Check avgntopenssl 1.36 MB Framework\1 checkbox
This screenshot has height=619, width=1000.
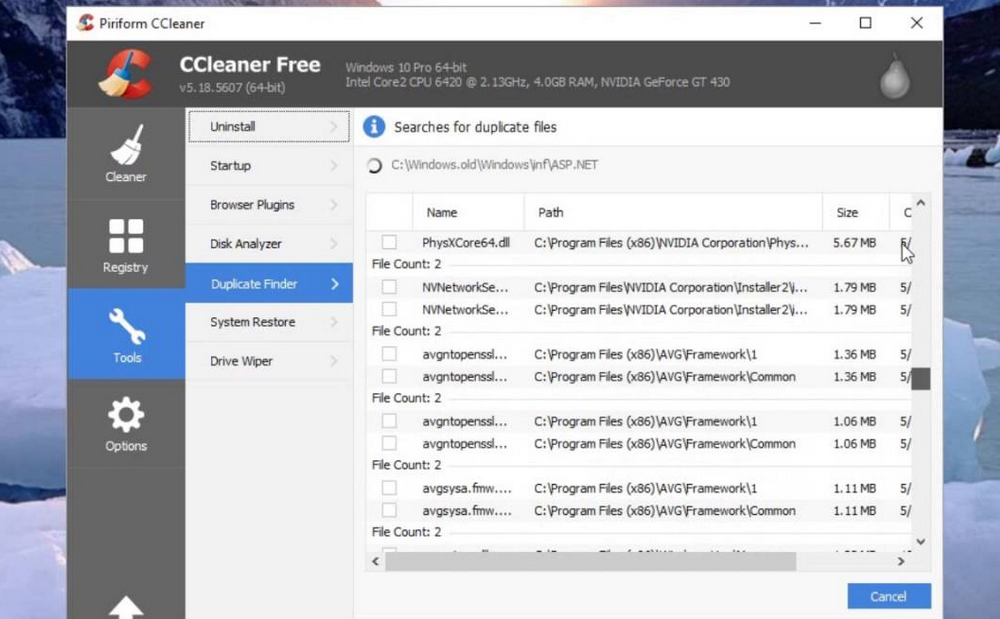point(389,354)
